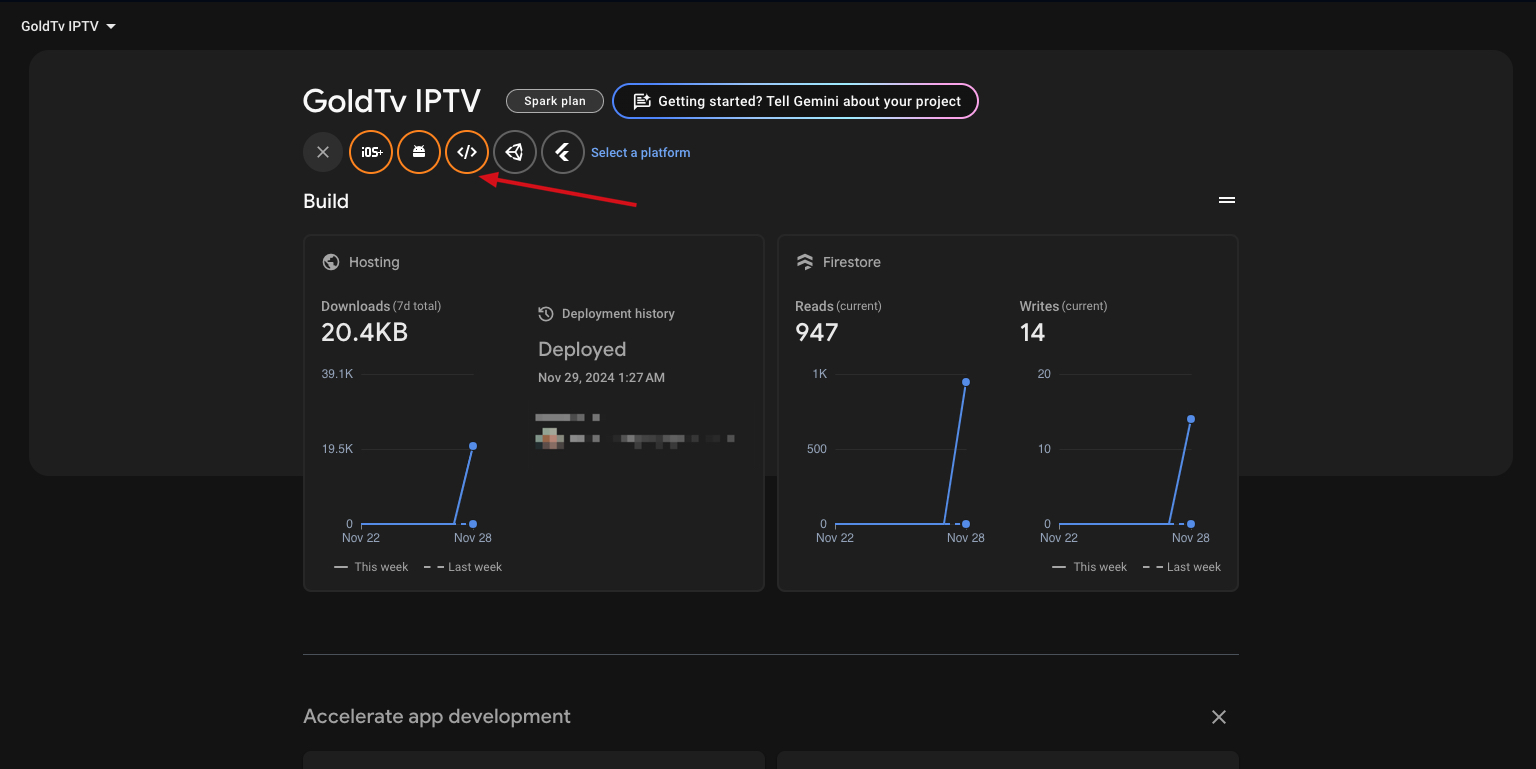Image resolution: width=1536 pixels, height=769 pixels.
Task: Open the Gemini getting started prompt
Action: click(x=795, y=101)
